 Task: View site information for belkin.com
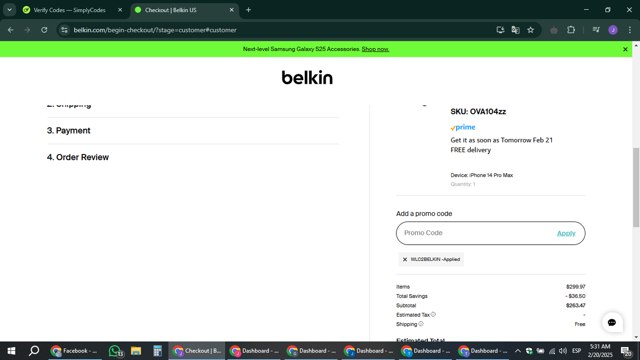point(64,30)
